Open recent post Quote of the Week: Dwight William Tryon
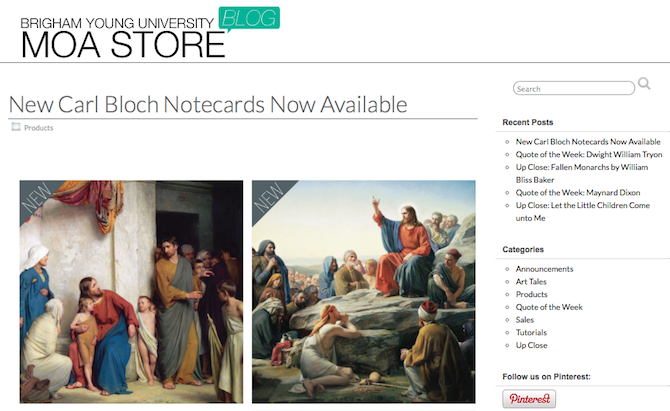 589,154
